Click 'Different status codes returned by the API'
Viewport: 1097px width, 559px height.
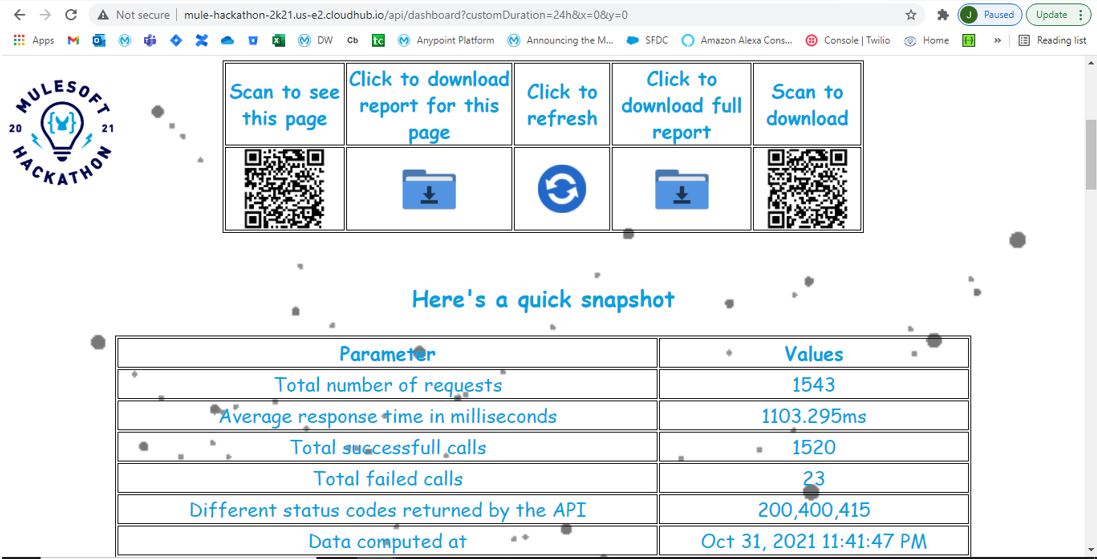pyautogui.click(x=388, y=510)
